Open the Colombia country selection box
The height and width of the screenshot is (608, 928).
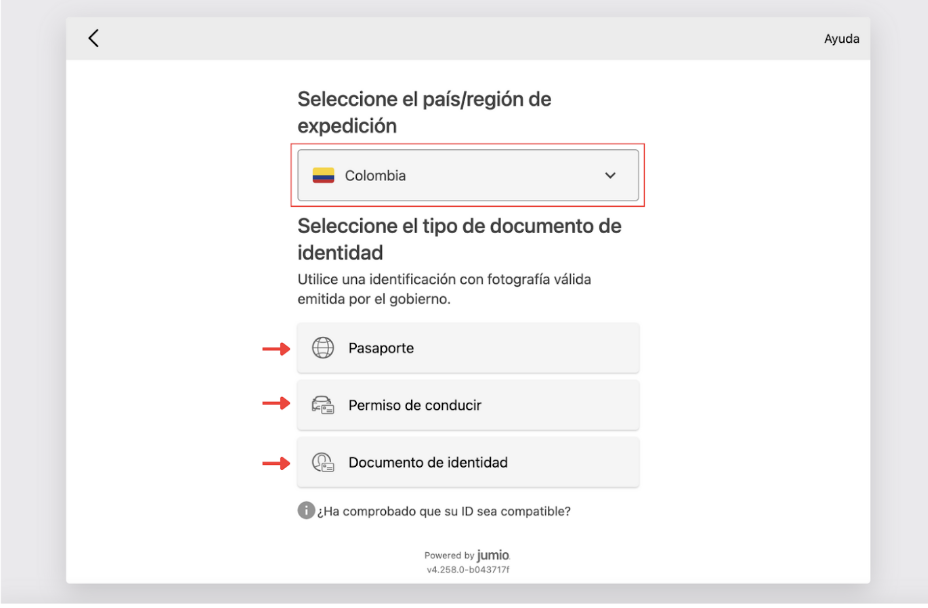[x=467, y=176]
